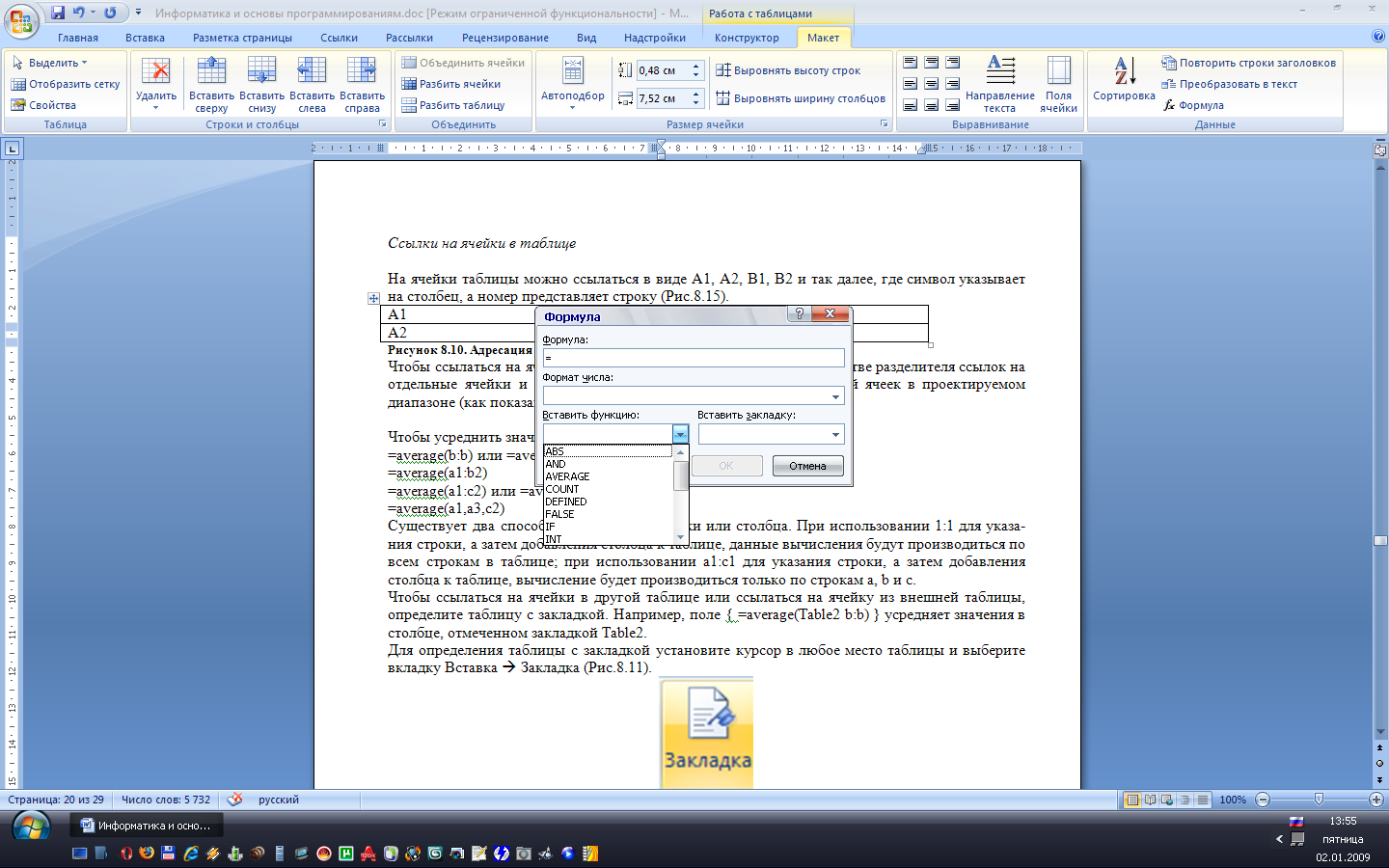Click Cancel (Отмена) in Formula dialog
This screenshot has height=868, width=1389.
point(807,466)
